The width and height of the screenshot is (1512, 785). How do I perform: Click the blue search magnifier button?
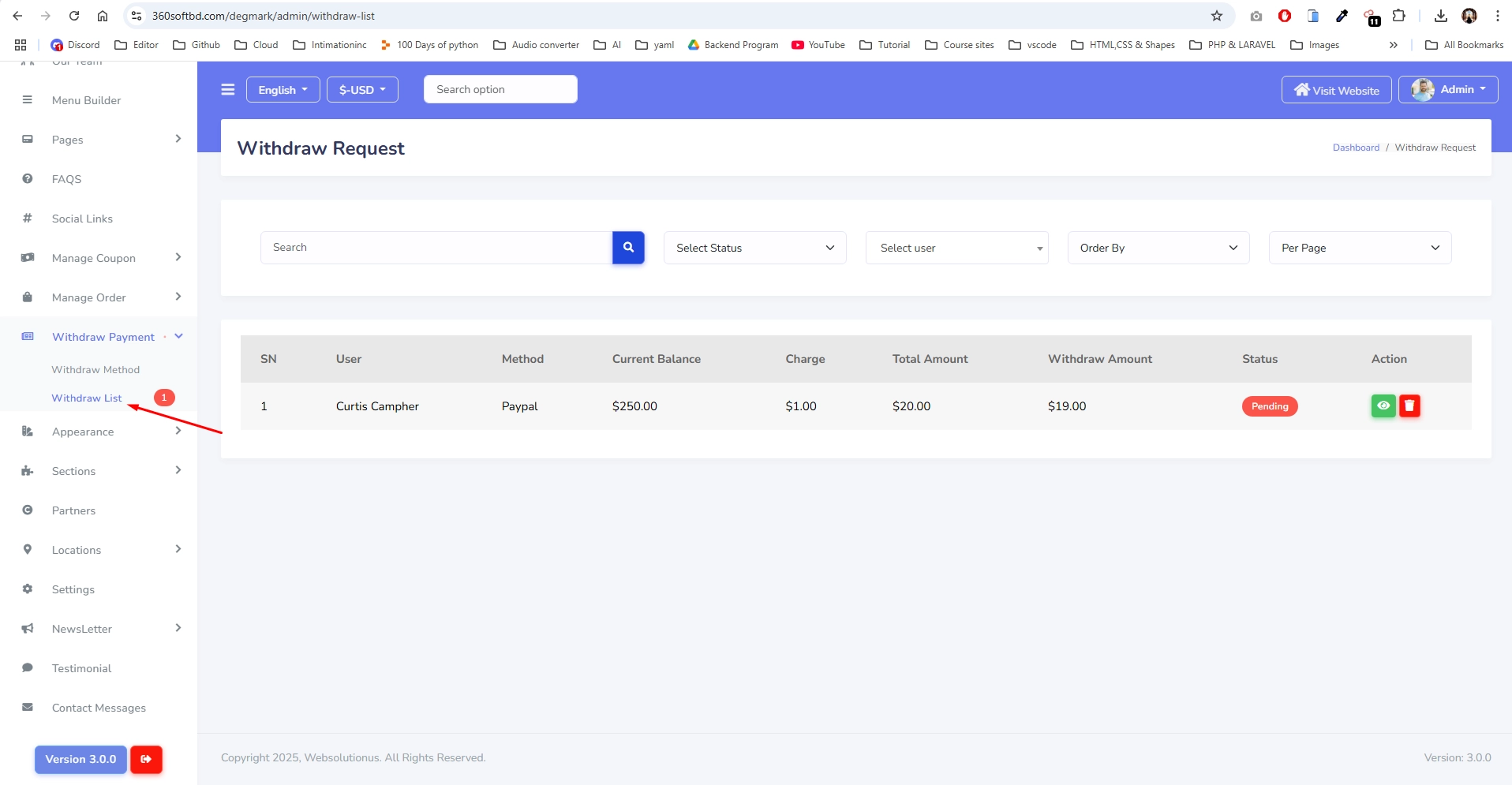pyautogui.click(x=628, y=248)
